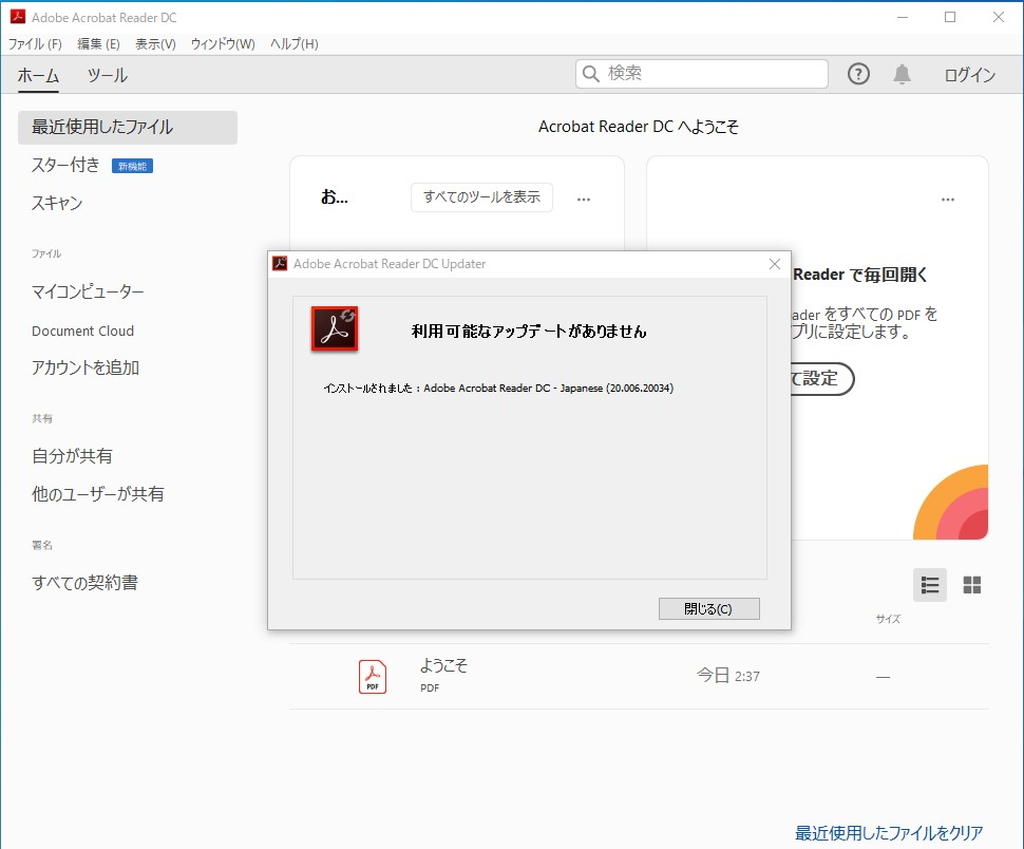
Task: Click the Help question mark icon
Action: click(x=858, y=74)
